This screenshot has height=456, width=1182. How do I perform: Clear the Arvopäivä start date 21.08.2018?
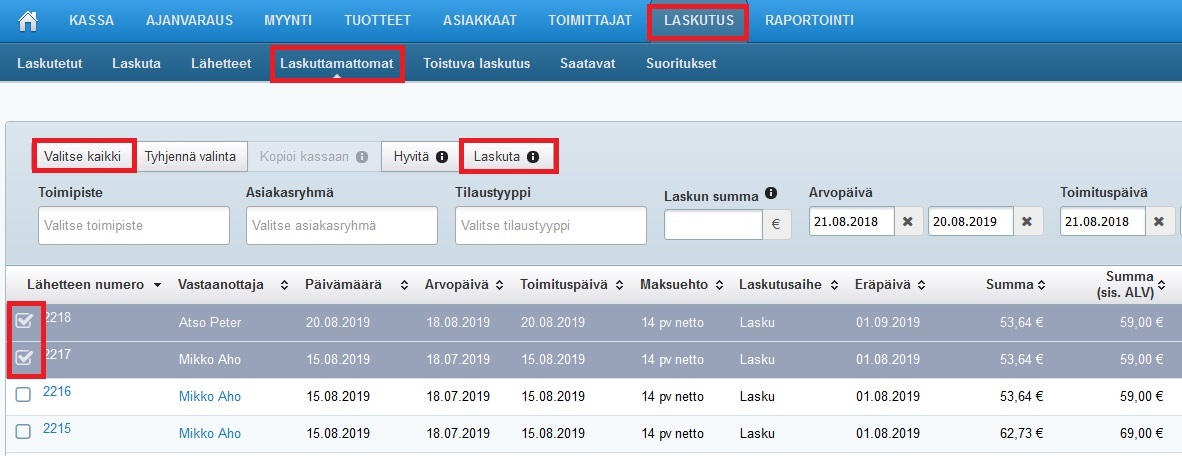point(907,222)
